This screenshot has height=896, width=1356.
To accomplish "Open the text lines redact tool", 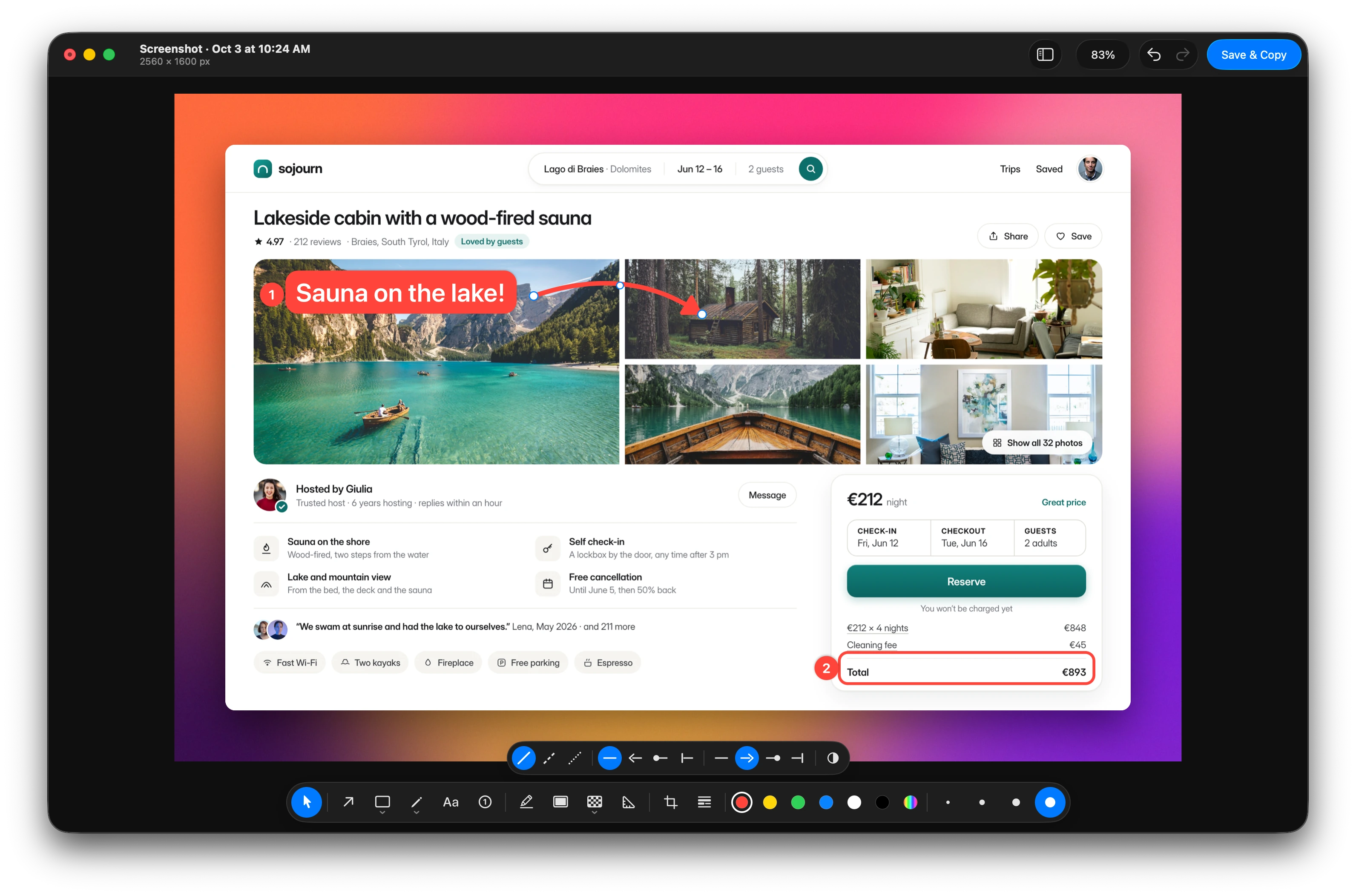I will [704, 802].
